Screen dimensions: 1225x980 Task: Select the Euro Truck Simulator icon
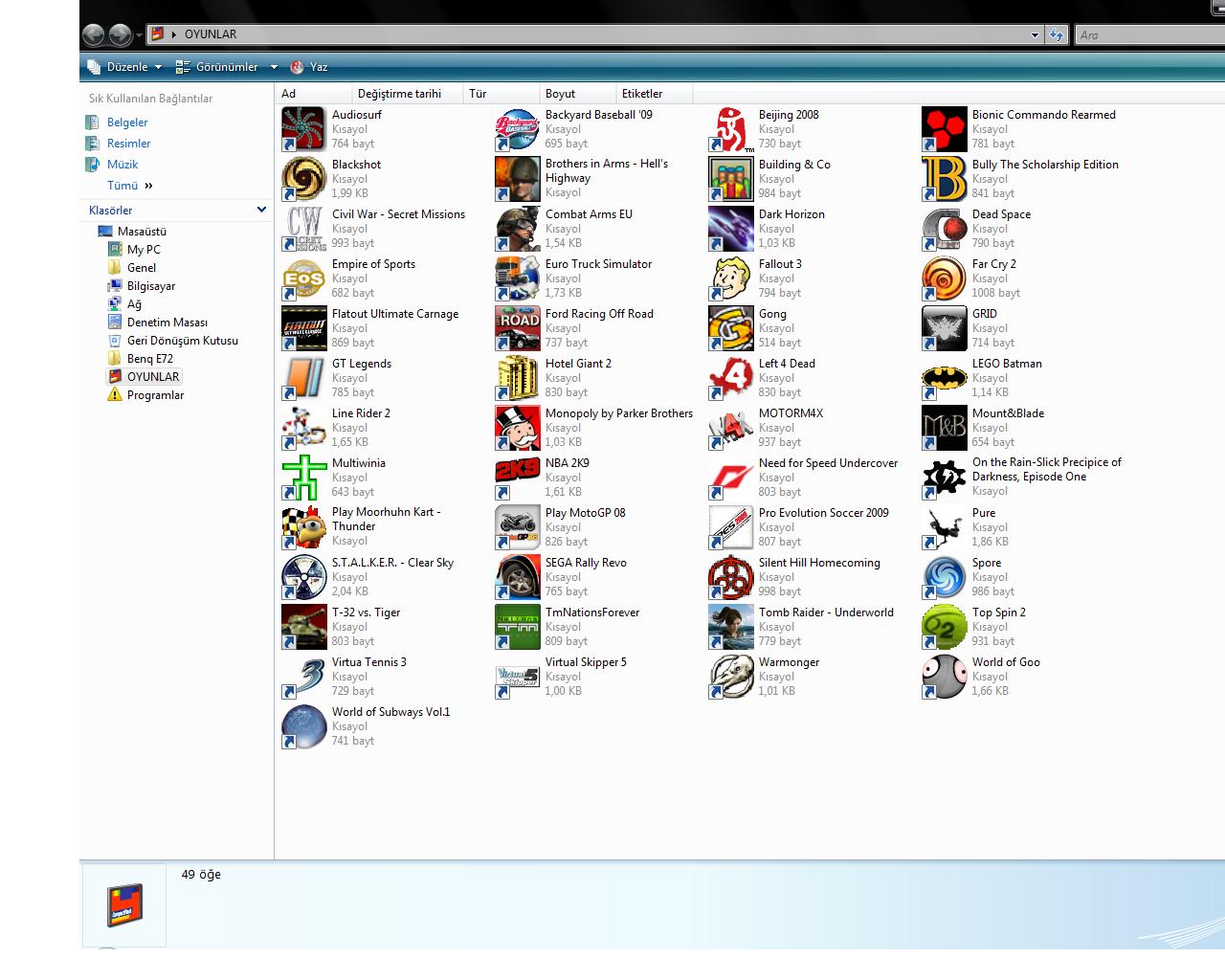point(518,278)
